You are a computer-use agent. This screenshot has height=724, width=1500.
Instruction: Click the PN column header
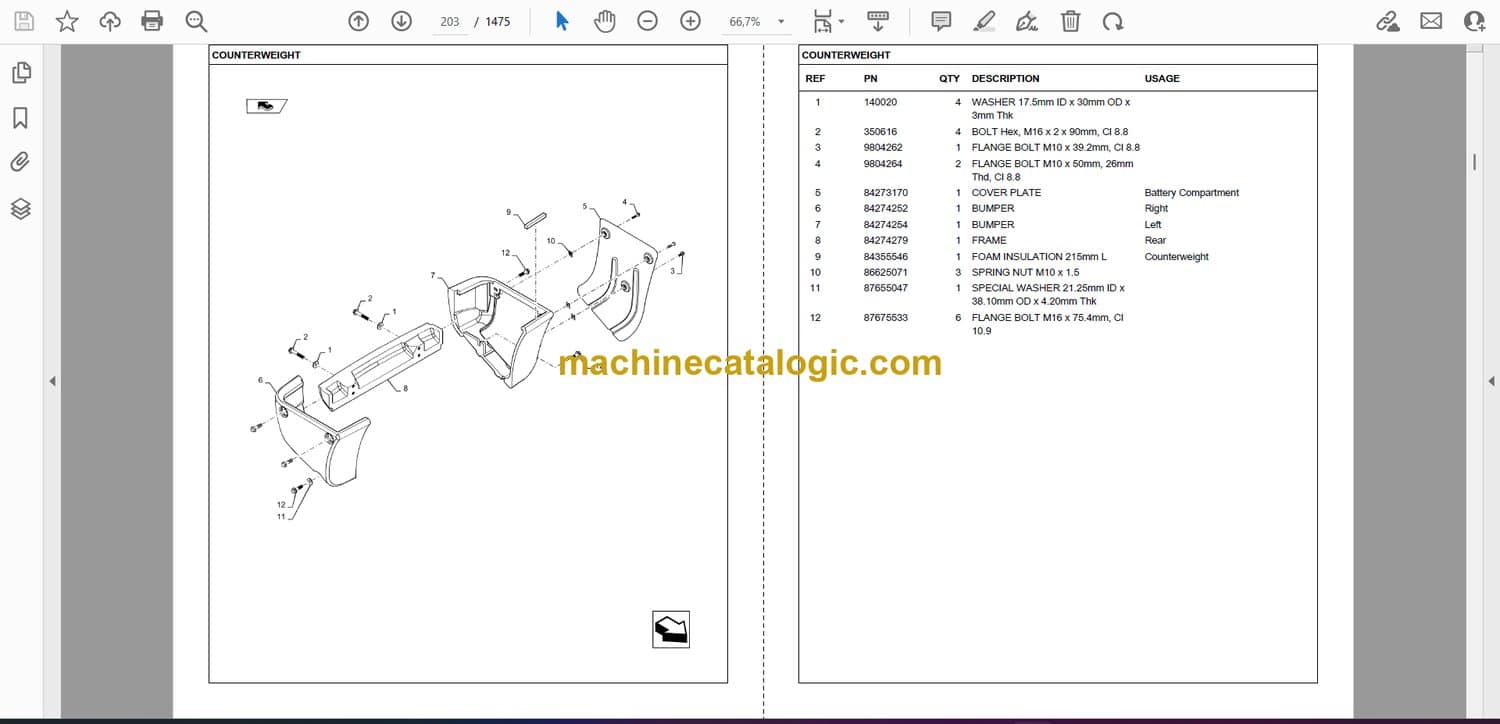tap(871, 78)
